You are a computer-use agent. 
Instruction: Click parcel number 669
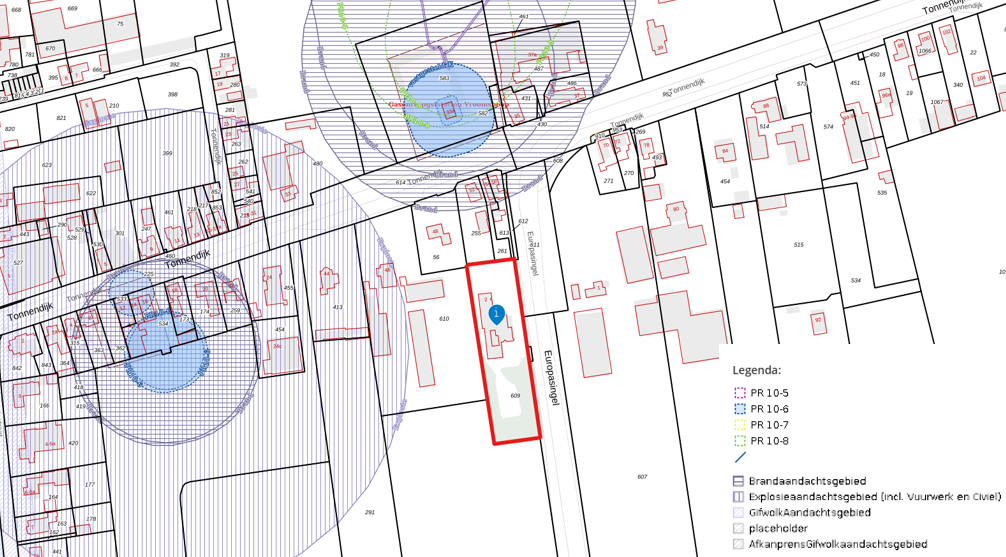[72, 8]
